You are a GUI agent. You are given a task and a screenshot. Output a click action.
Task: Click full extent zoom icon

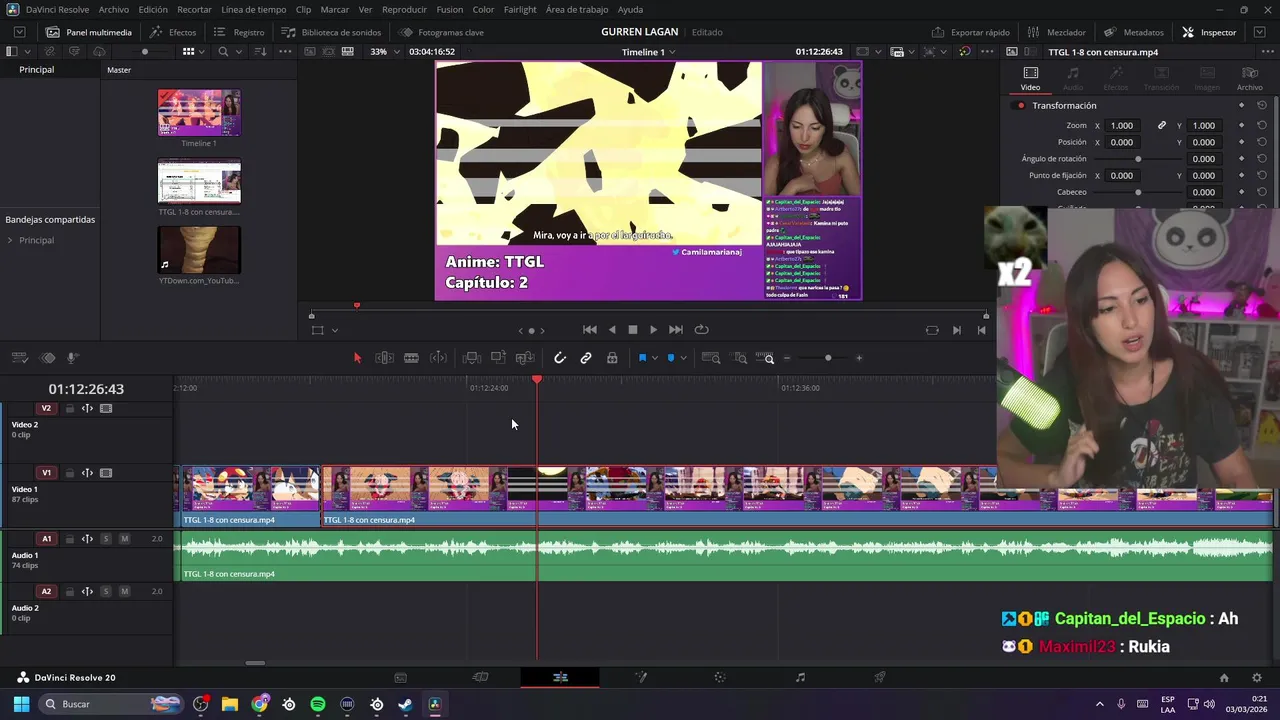point(711,358)
